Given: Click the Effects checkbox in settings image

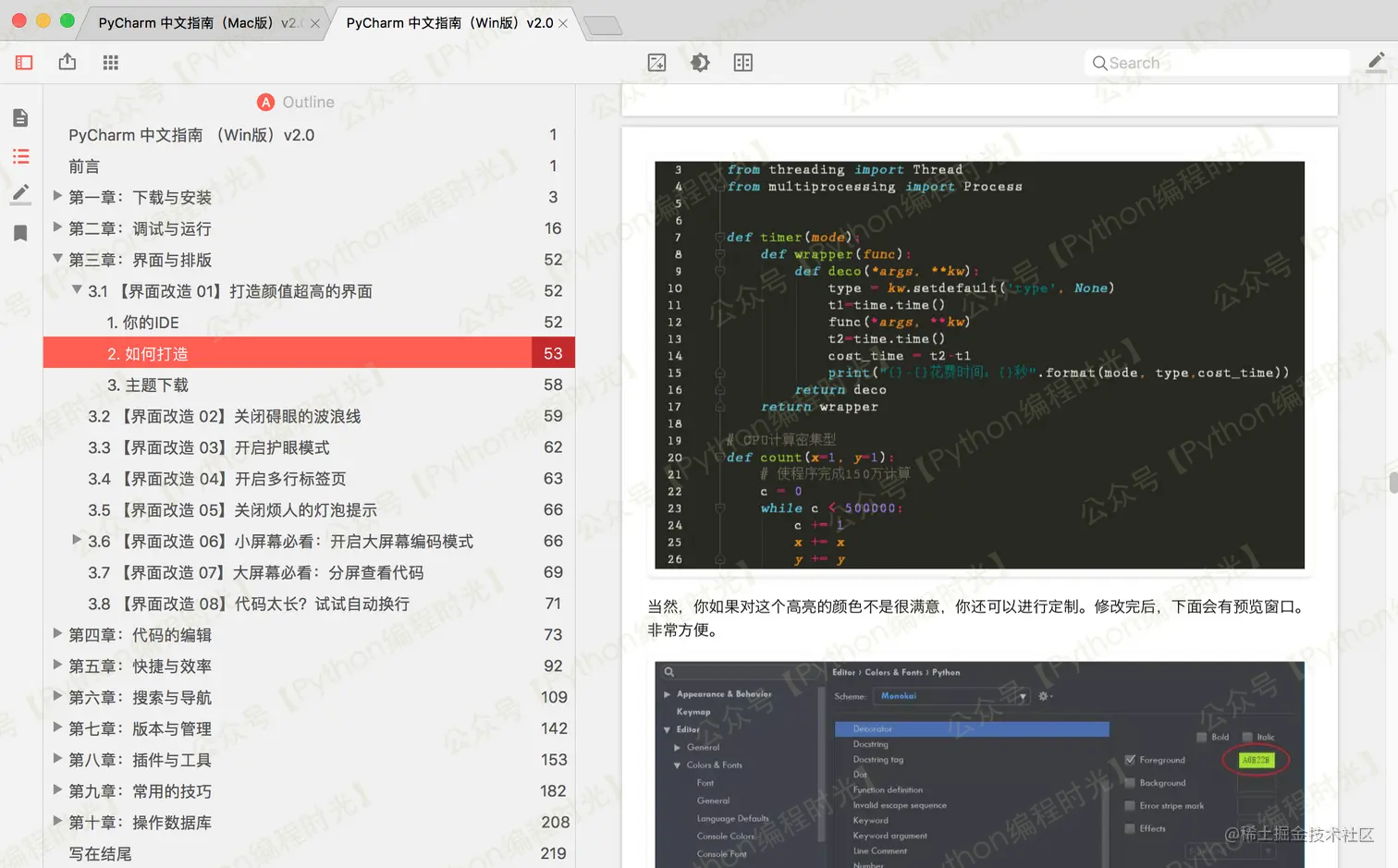Looking at the screenshot, I should 1130,828.
